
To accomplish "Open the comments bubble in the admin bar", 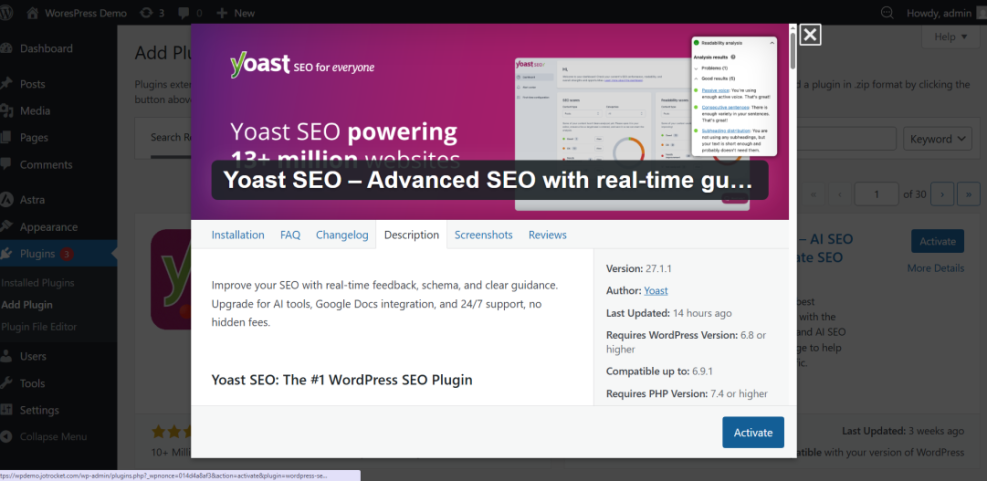I will 191,13.
